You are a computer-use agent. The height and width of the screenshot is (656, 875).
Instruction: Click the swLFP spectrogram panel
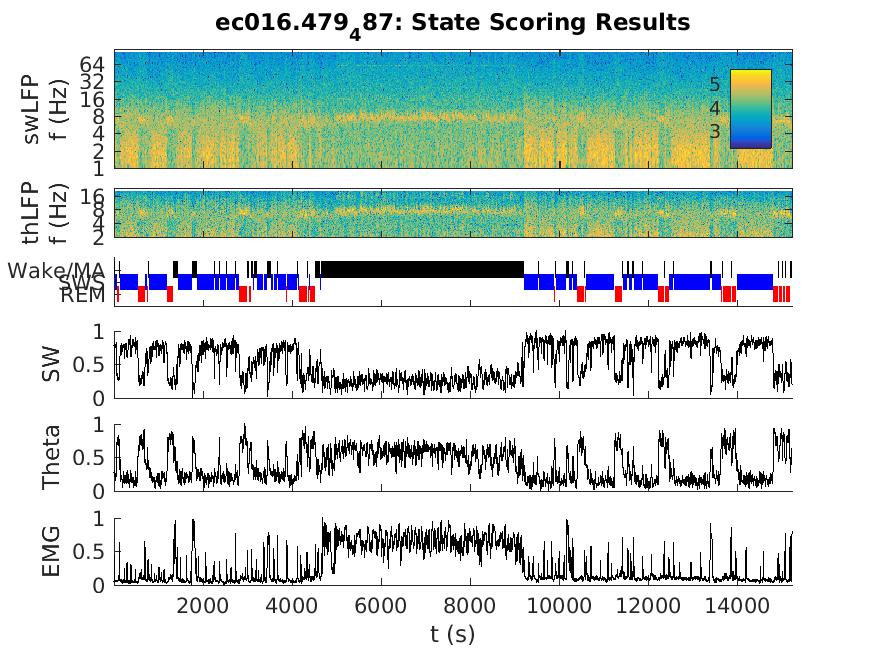pos(400,110)
